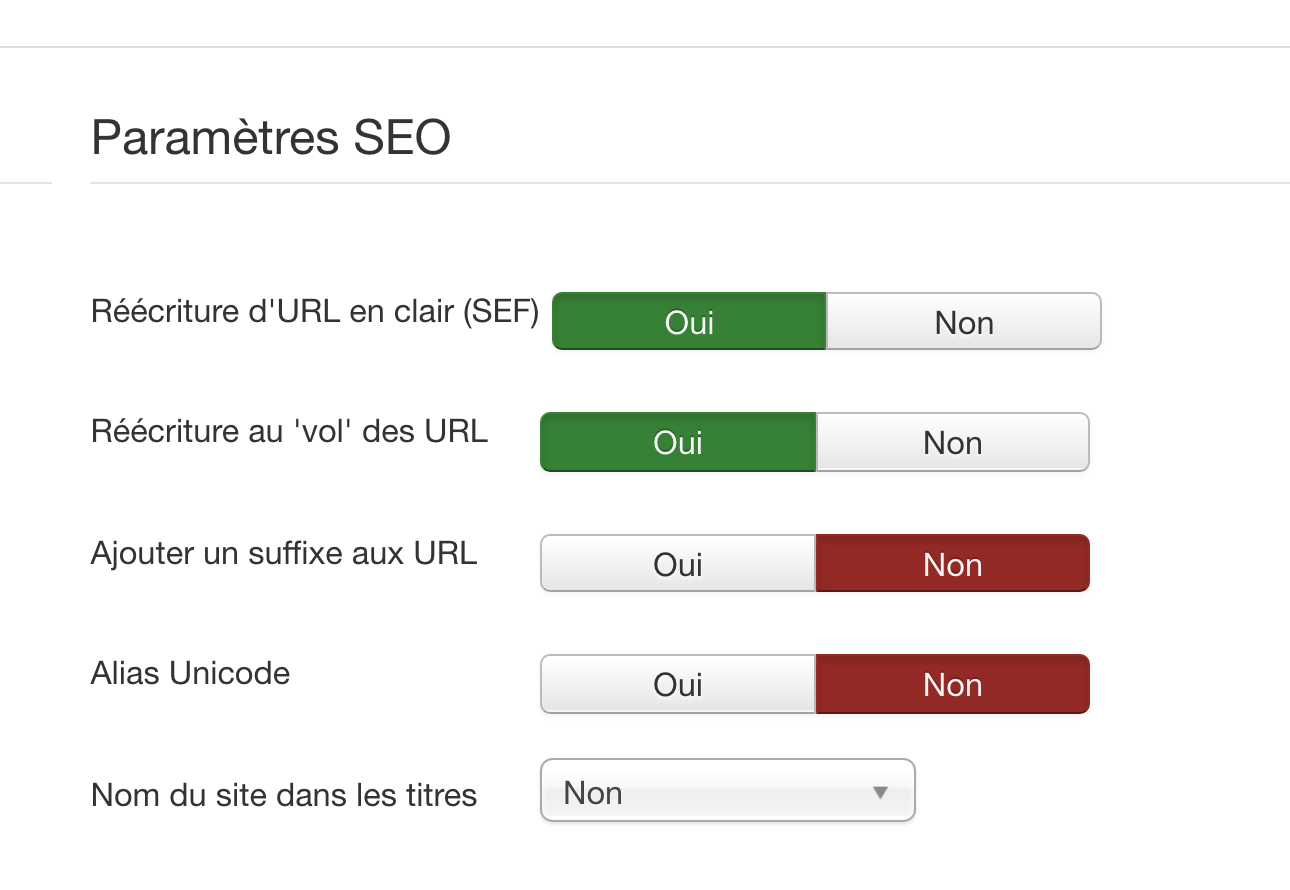The image size is (1290, 890).
Task: Click the dropdown arrow for site name
Action: (880, 793)
